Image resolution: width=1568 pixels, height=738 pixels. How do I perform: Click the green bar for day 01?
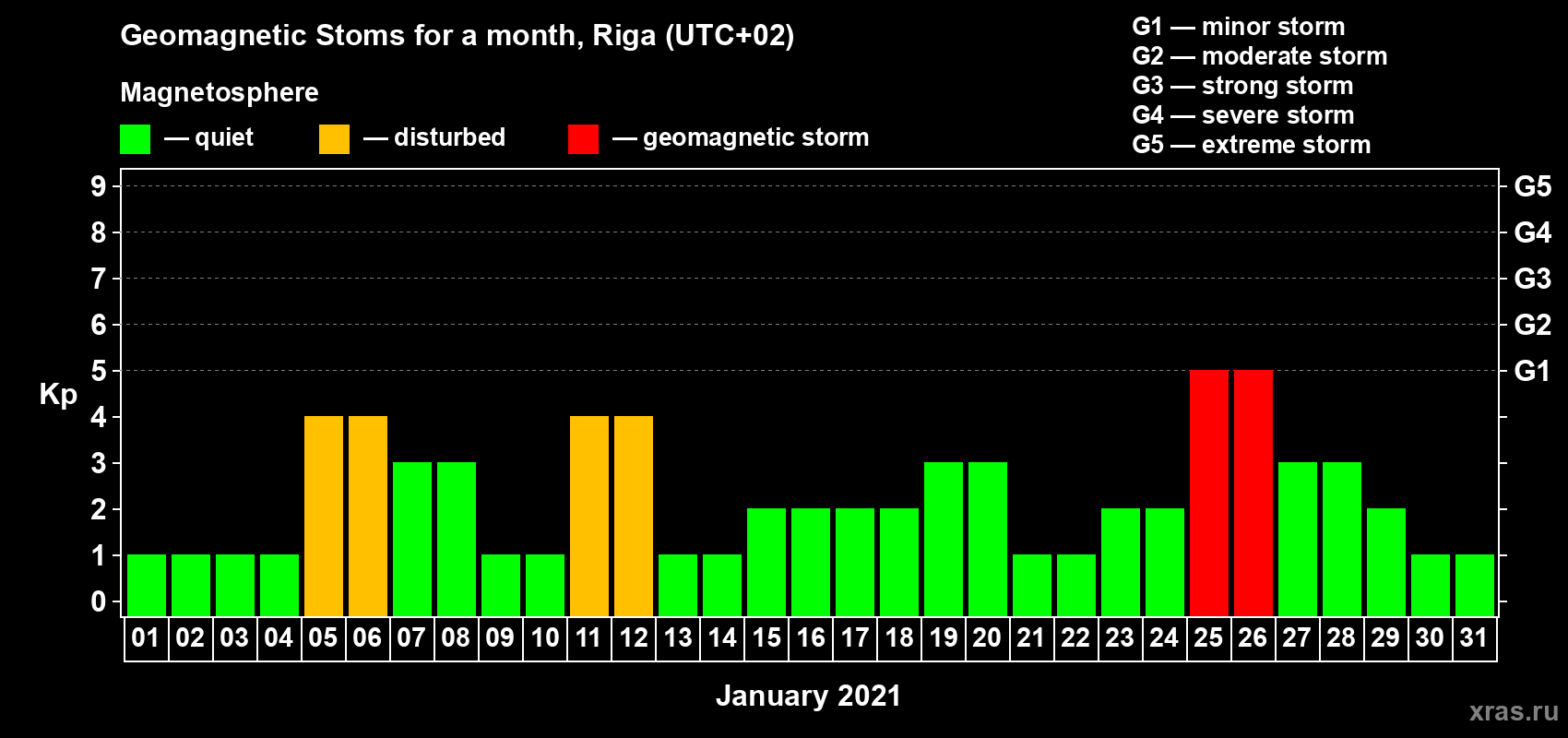pos(147,585)
